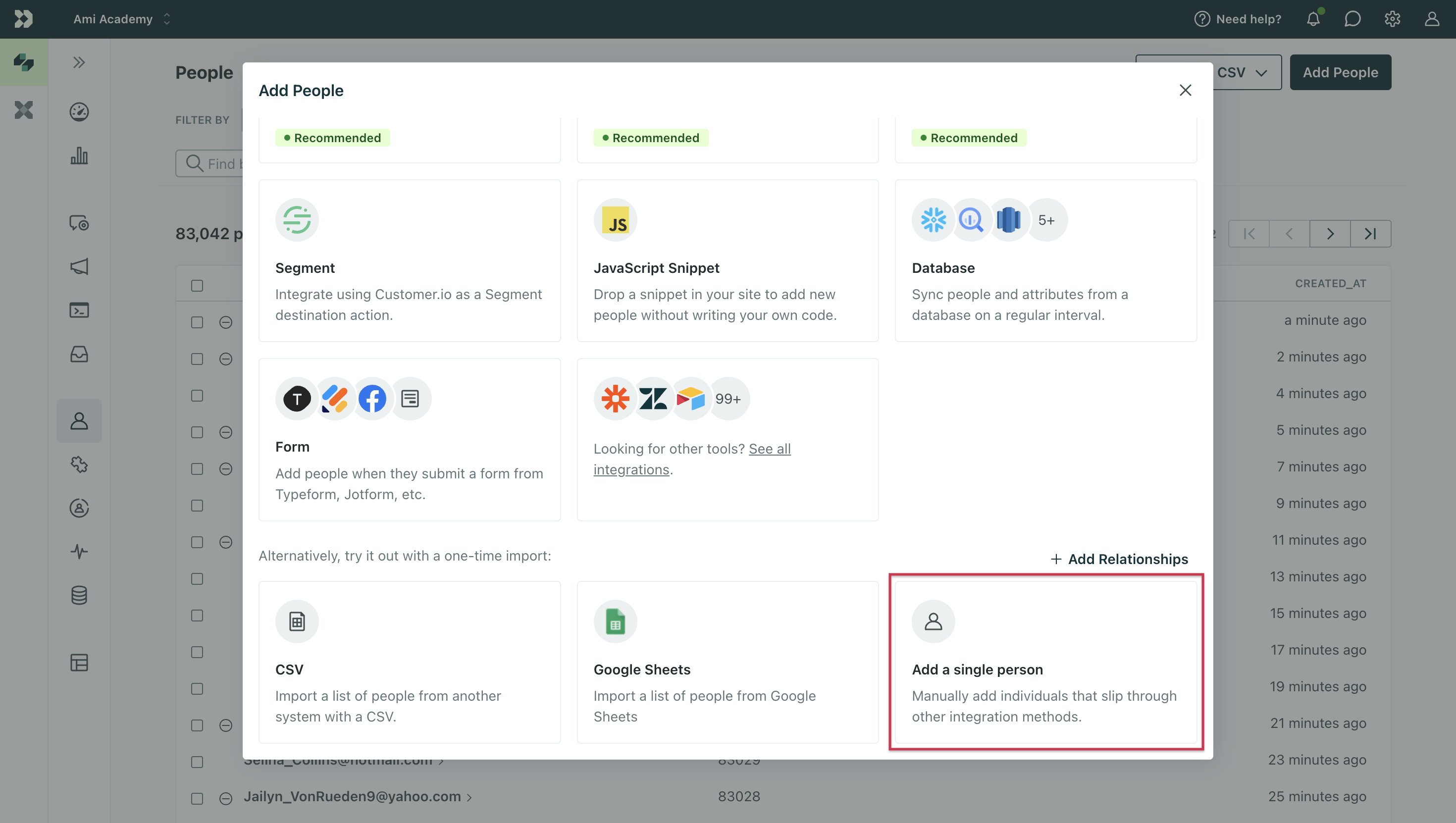
Task: Open the circled person icon in sidebar
Action: 79,508
